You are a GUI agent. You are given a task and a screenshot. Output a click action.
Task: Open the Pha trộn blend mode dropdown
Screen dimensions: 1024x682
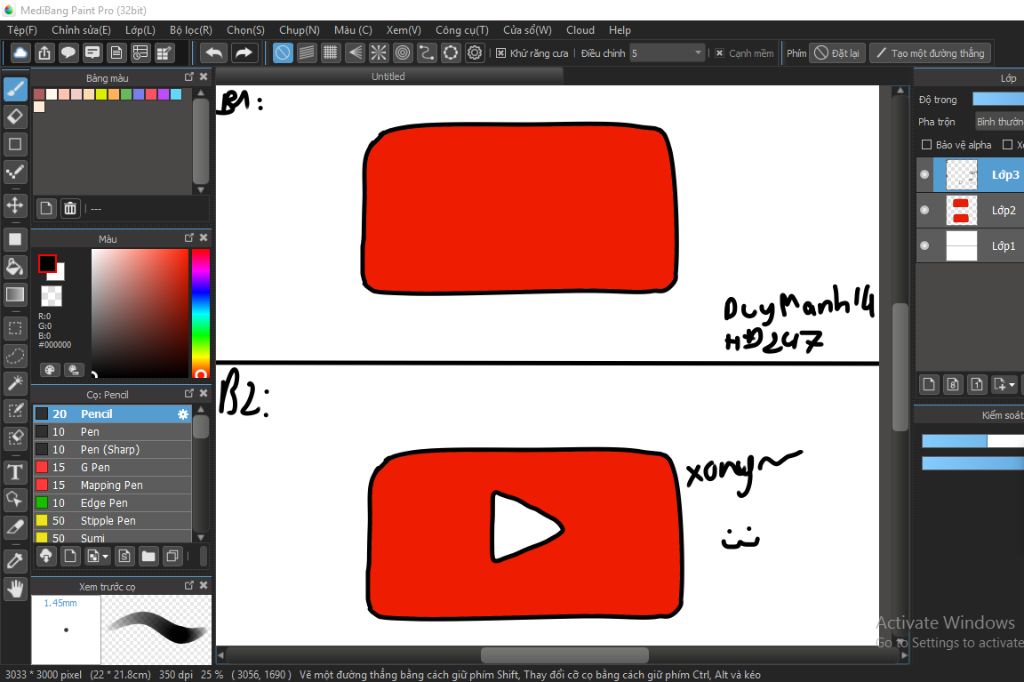pos(998,122)
